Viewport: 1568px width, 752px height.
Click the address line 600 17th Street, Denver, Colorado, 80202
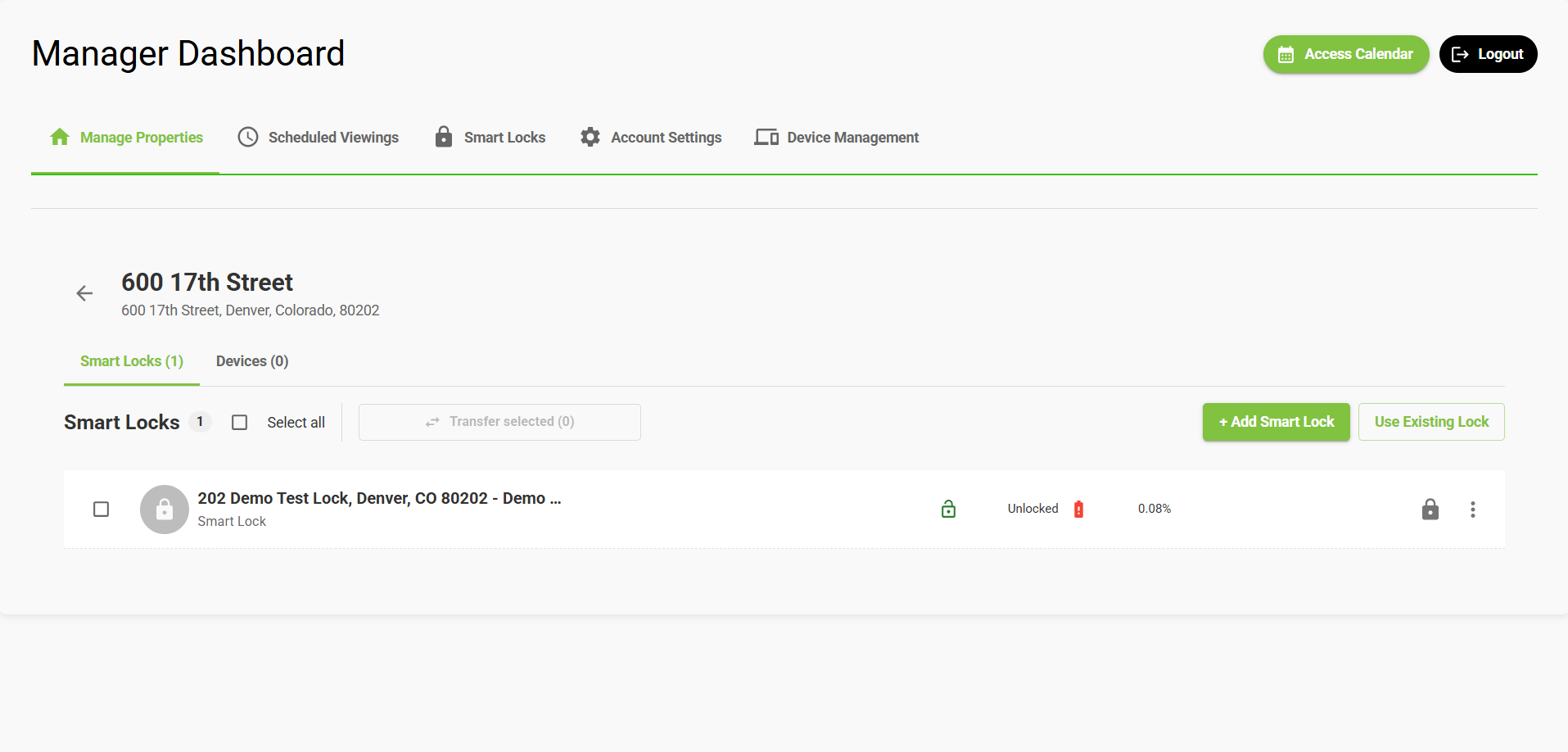pos(251,310)
